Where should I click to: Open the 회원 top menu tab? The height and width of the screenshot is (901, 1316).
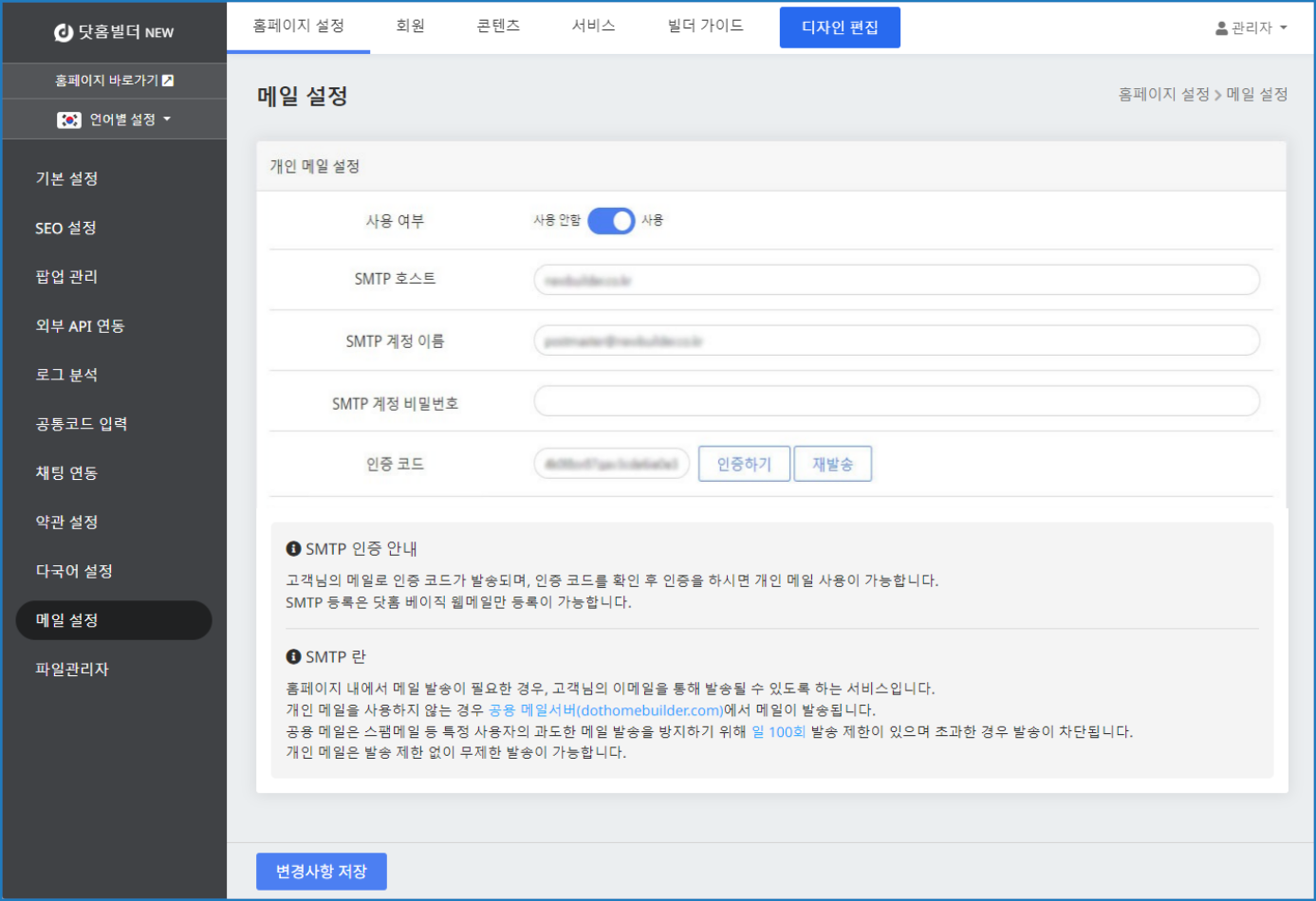tap(410, 27)
